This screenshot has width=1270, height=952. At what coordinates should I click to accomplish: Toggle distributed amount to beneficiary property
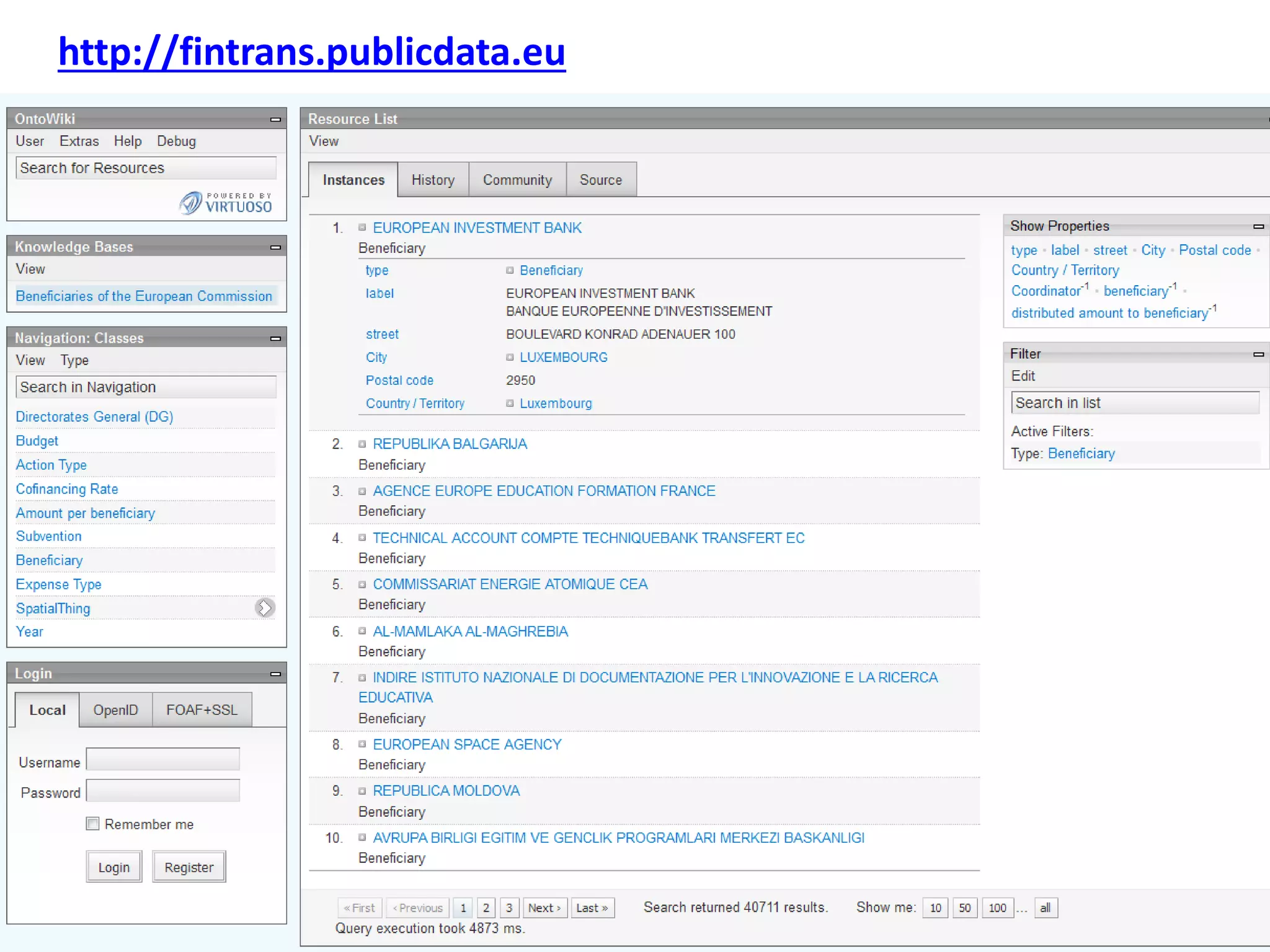(1114, 312)
